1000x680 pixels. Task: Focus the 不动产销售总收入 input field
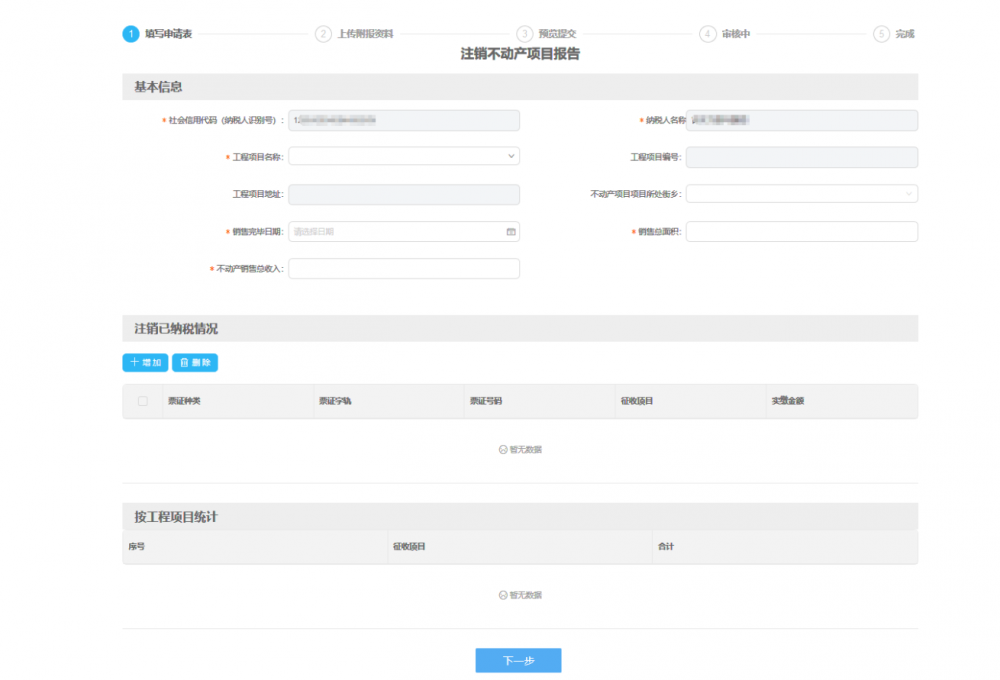pyautogui.click(x=404, y=269)
